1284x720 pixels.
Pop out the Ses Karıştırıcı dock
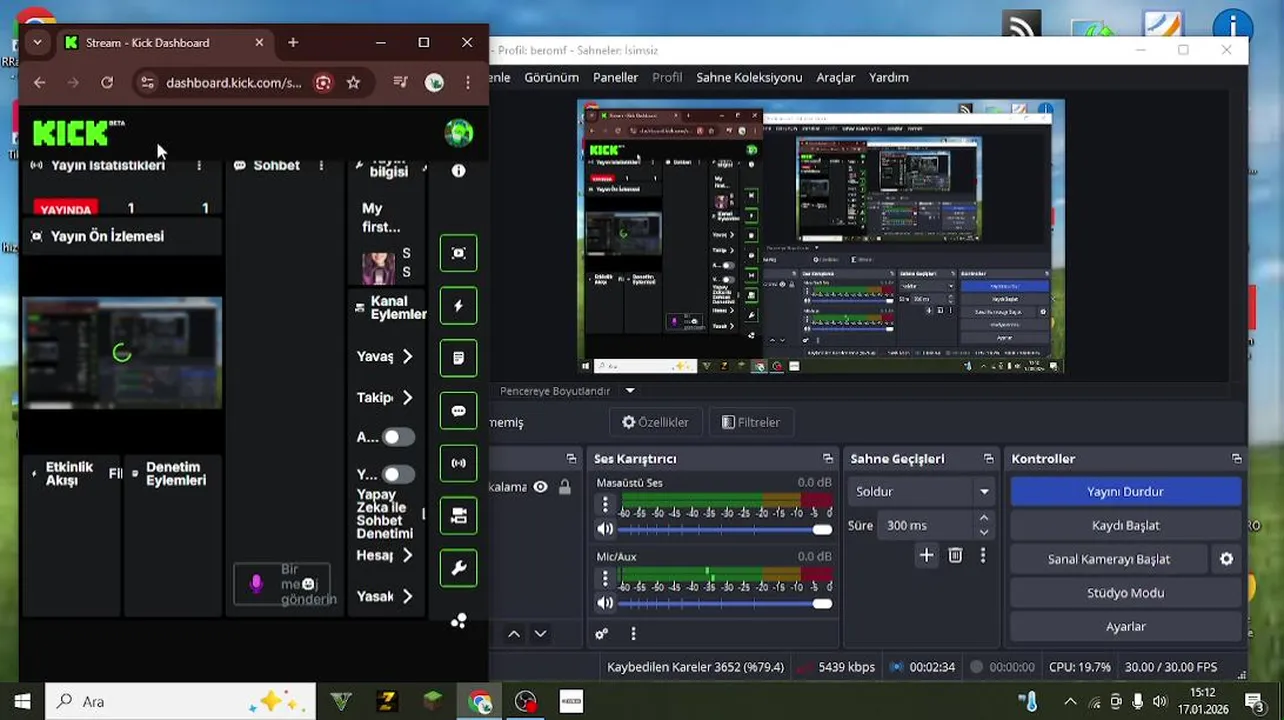pyautogui.click(x=828, y=459)
